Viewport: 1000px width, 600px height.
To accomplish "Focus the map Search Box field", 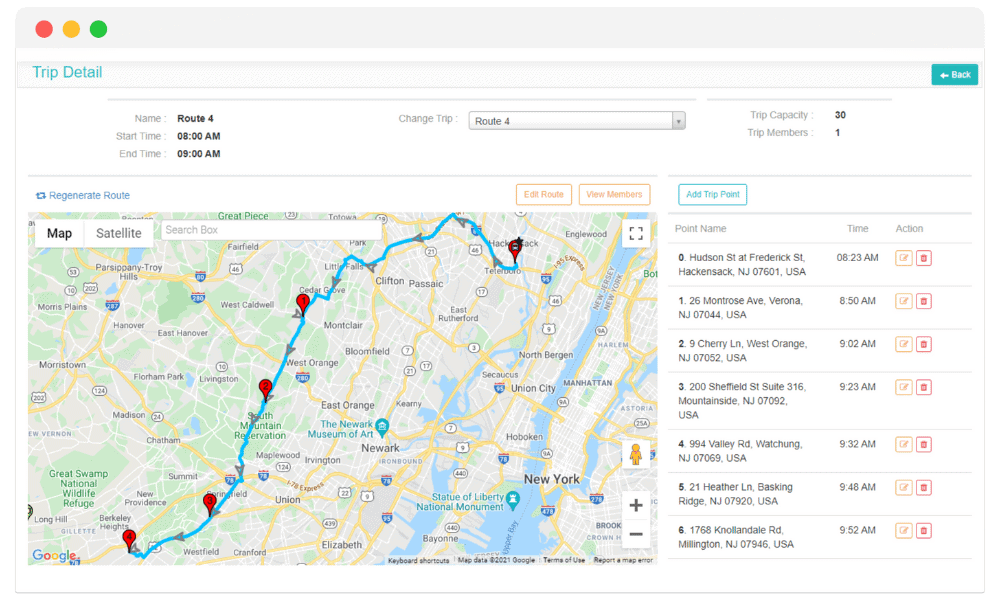I will click(271, 230).
